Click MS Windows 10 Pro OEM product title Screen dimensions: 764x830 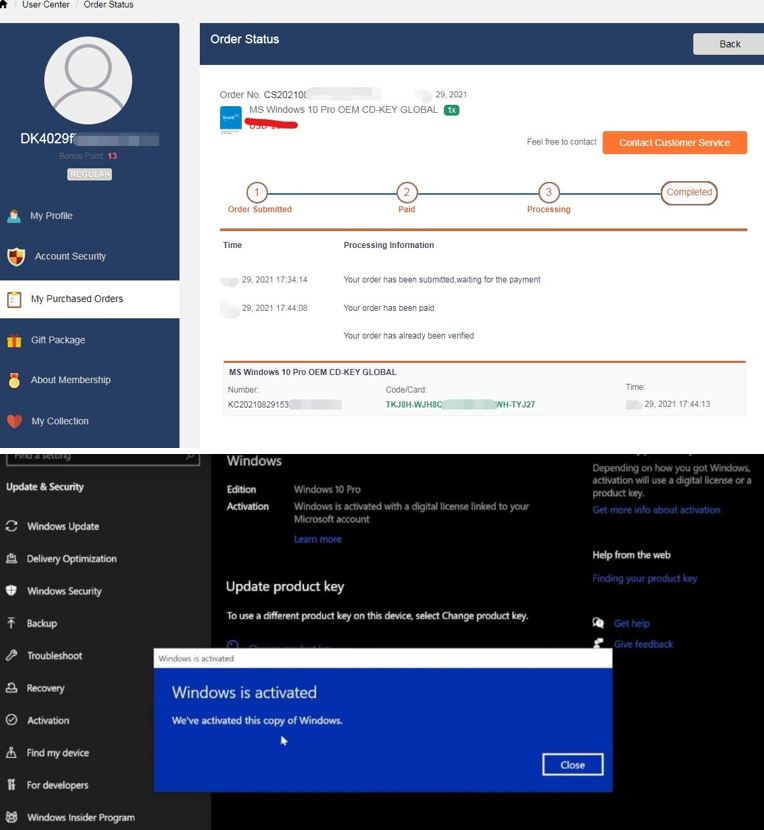[x=343, y=110]
